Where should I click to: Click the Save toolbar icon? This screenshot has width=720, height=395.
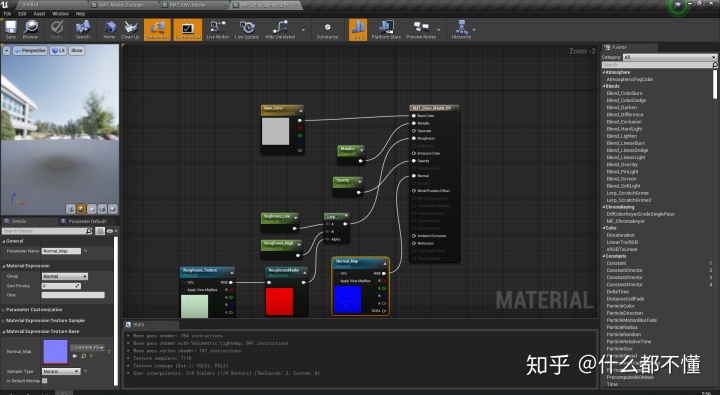click(11, 29)
